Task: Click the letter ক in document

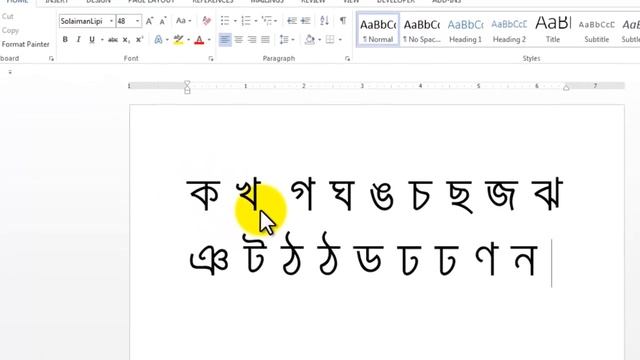Action: pyautogui.click(x=204, y=195)
